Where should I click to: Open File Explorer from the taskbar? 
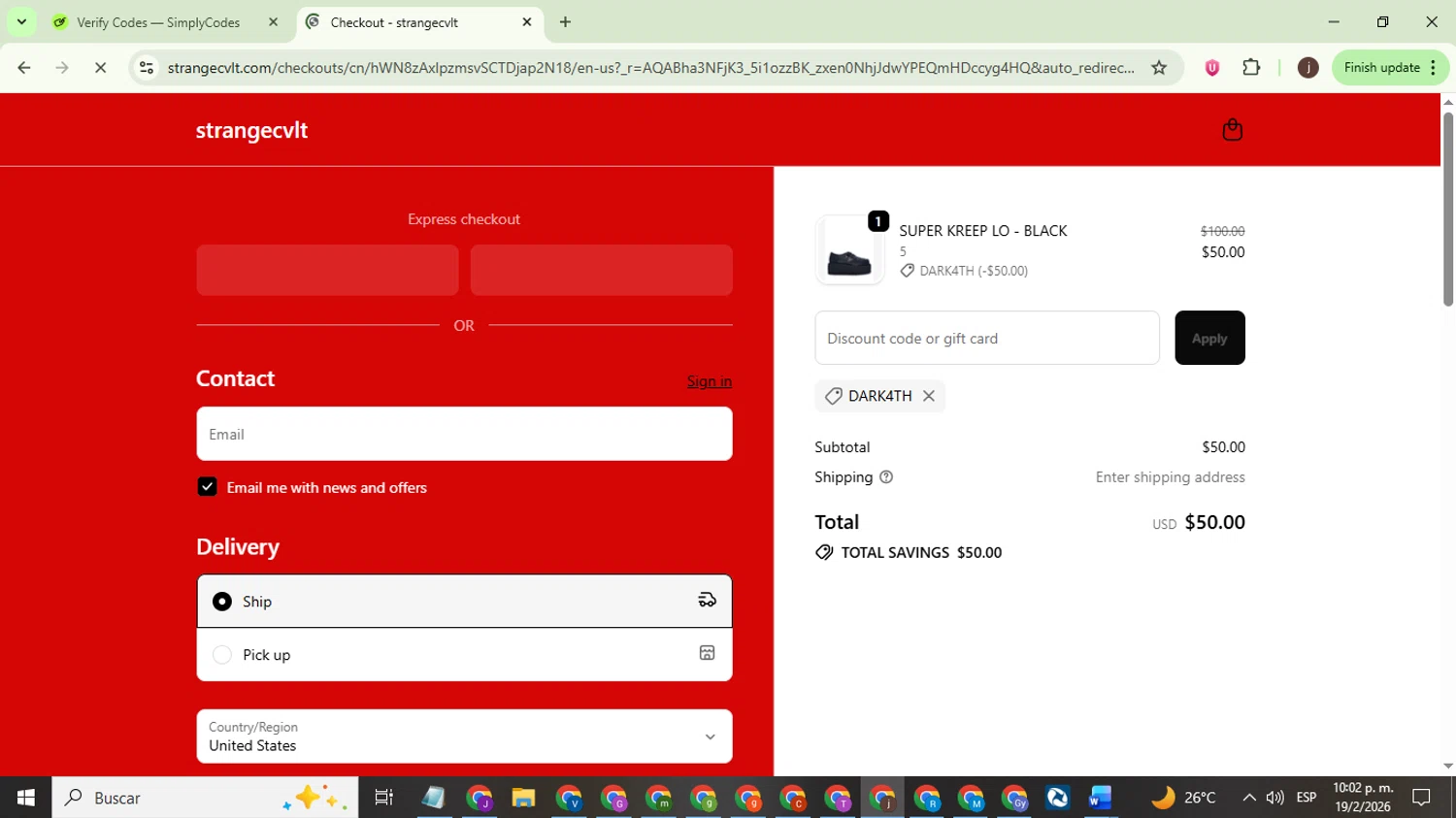coord(523,798)
